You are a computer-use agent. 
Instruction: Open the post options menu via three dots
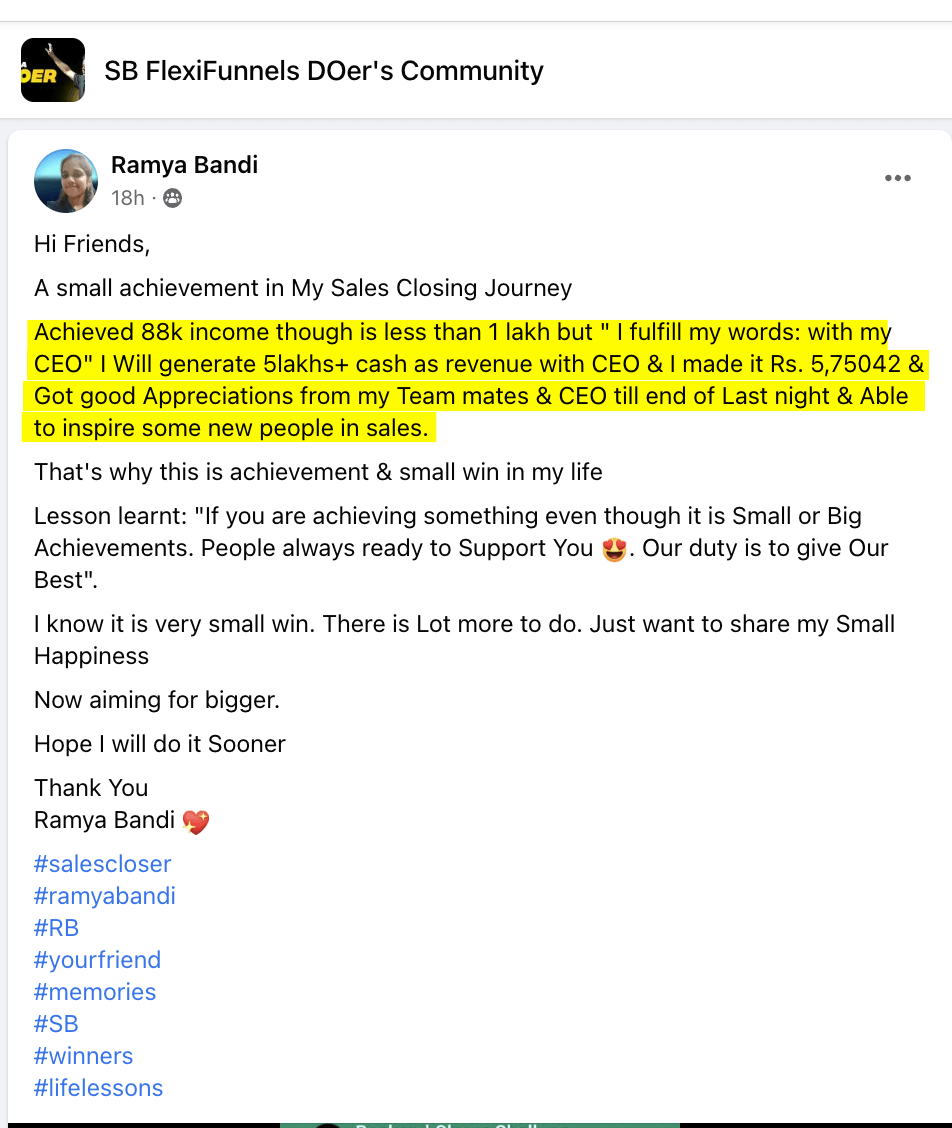[x=897, y=178]
